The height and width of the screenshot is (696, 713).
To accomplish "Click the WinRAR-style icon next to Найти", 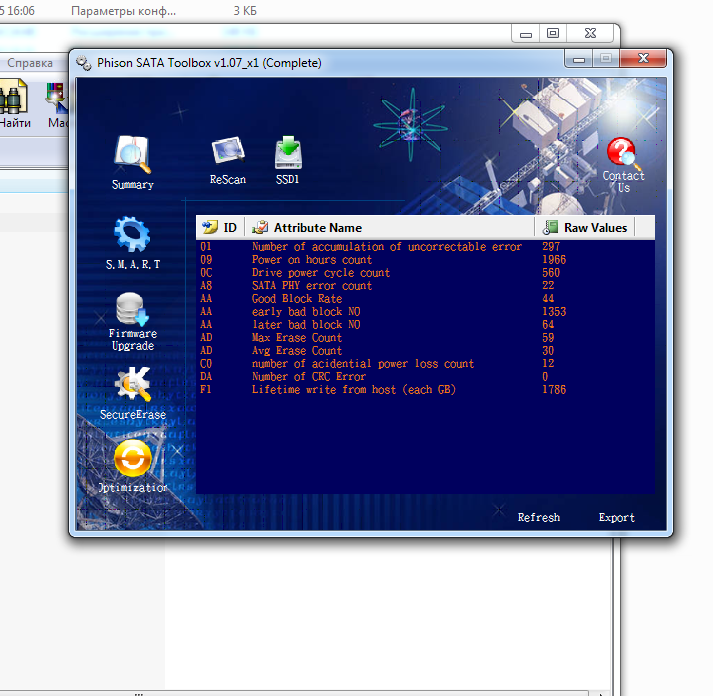I will (56, 97).
